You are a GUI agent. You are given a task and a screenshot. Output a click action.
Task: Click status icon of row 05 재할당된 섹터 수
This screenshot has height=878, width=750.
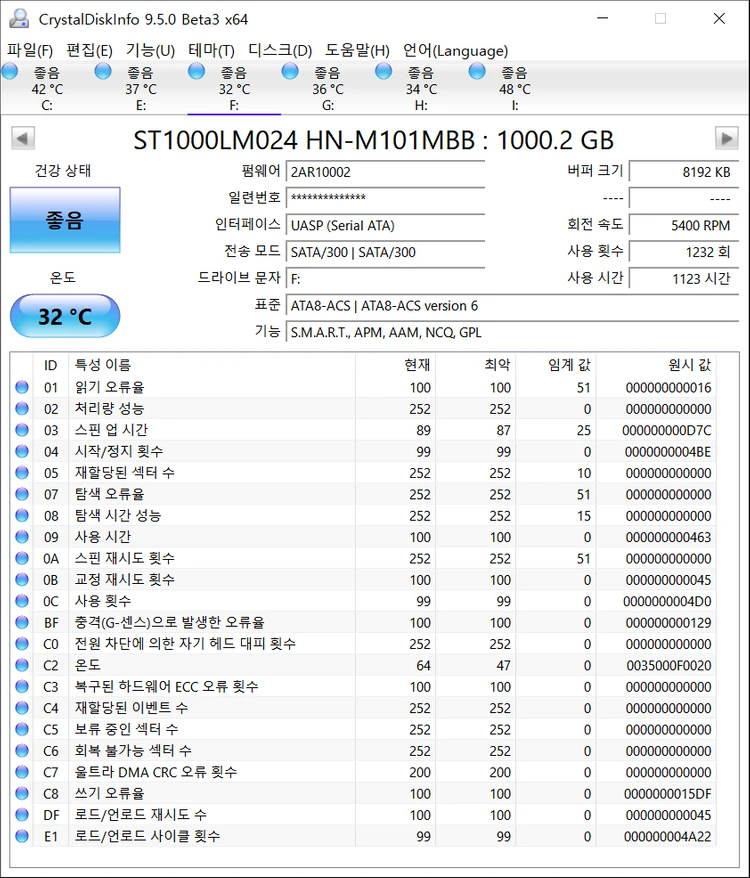[22, 473]
